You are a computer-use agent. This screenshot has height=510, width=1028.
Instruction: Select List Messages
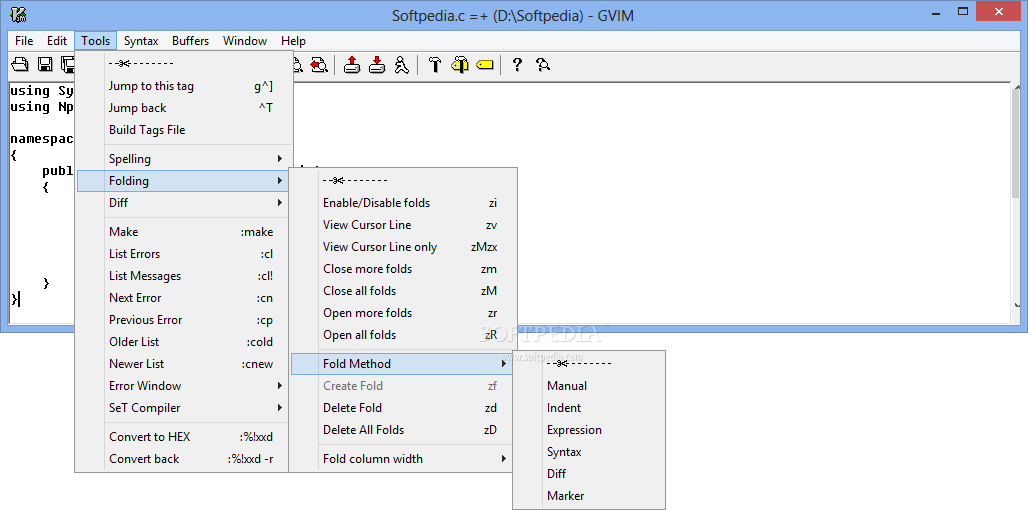[x=184, y=276]
